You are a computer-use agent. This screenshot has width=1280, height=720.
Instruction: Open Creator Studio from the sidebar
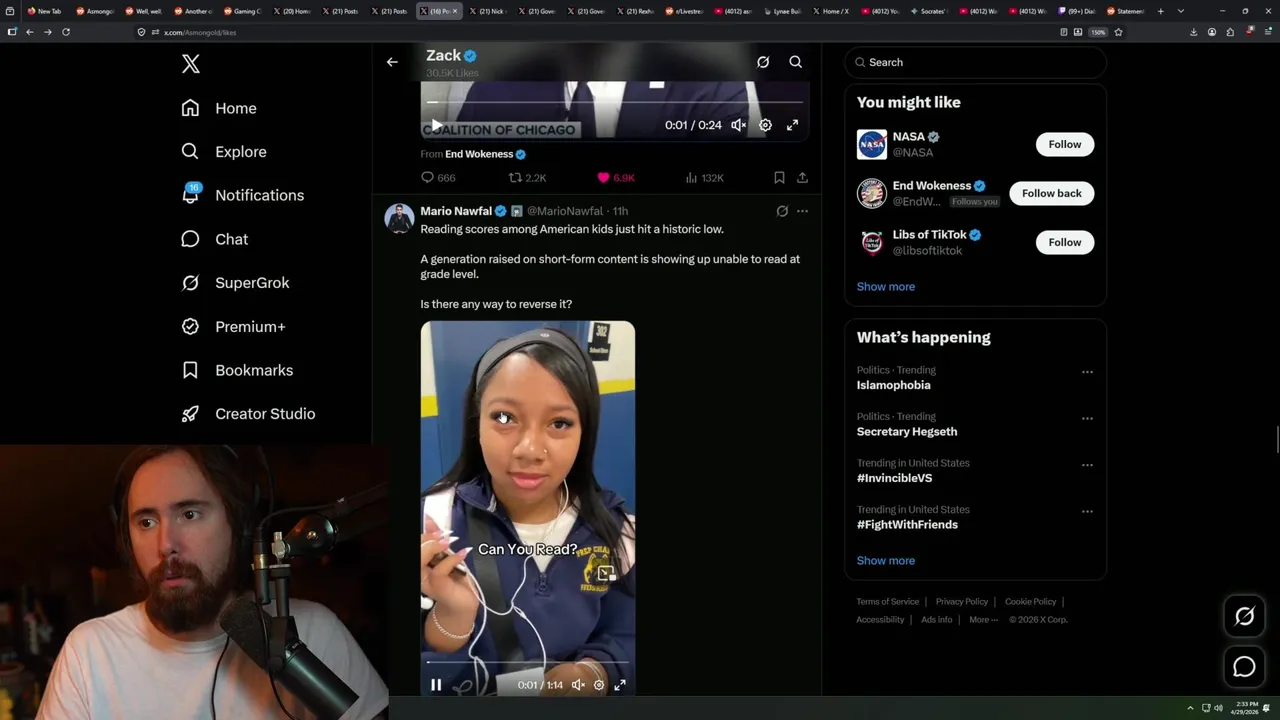pos(248,414)
